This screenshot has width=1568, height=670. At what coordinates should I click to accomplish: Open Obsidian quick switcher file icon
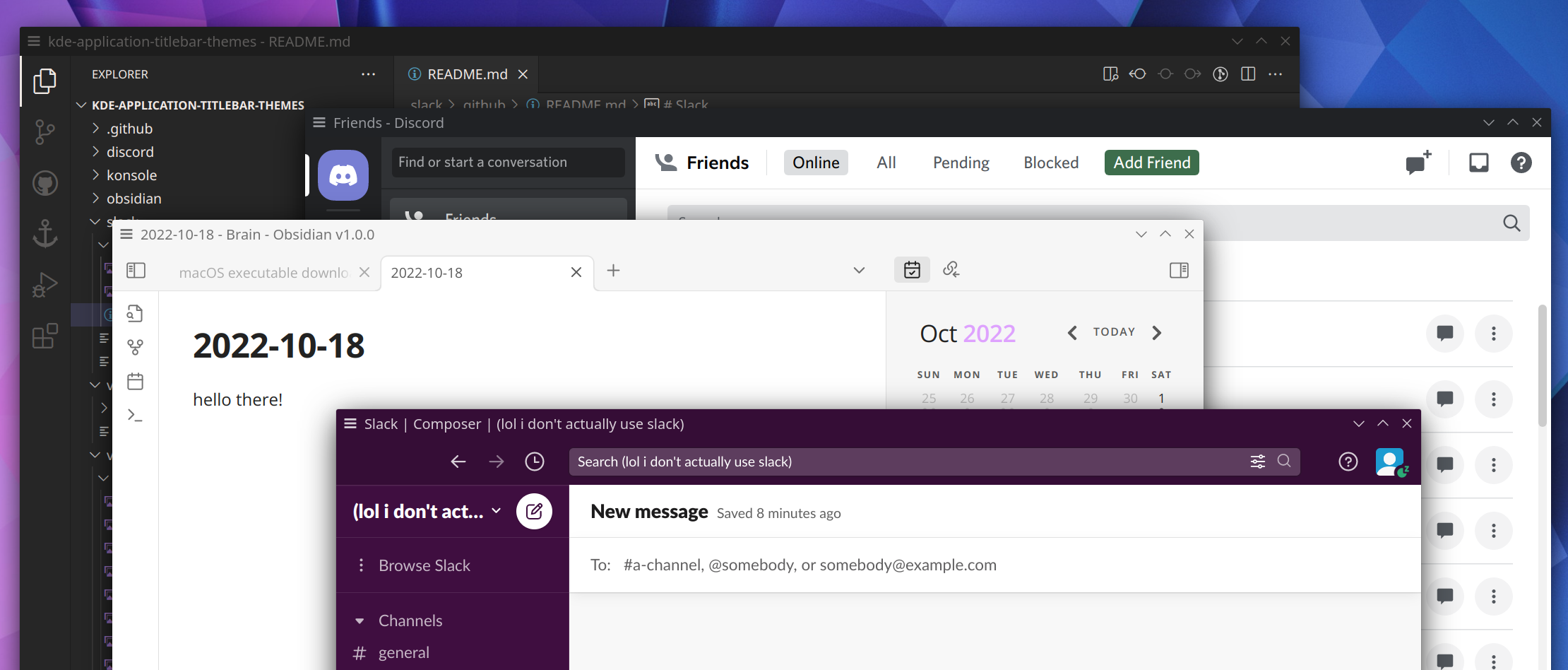[x=135, y=313]
